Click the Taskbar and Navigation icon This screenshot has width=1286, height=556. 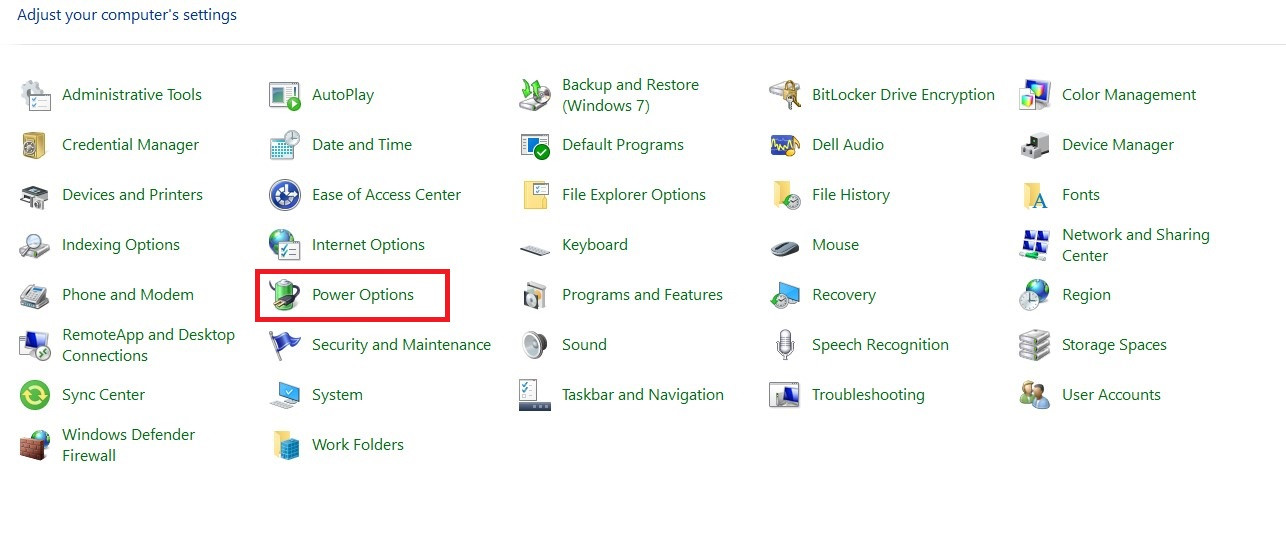point(535,395)
